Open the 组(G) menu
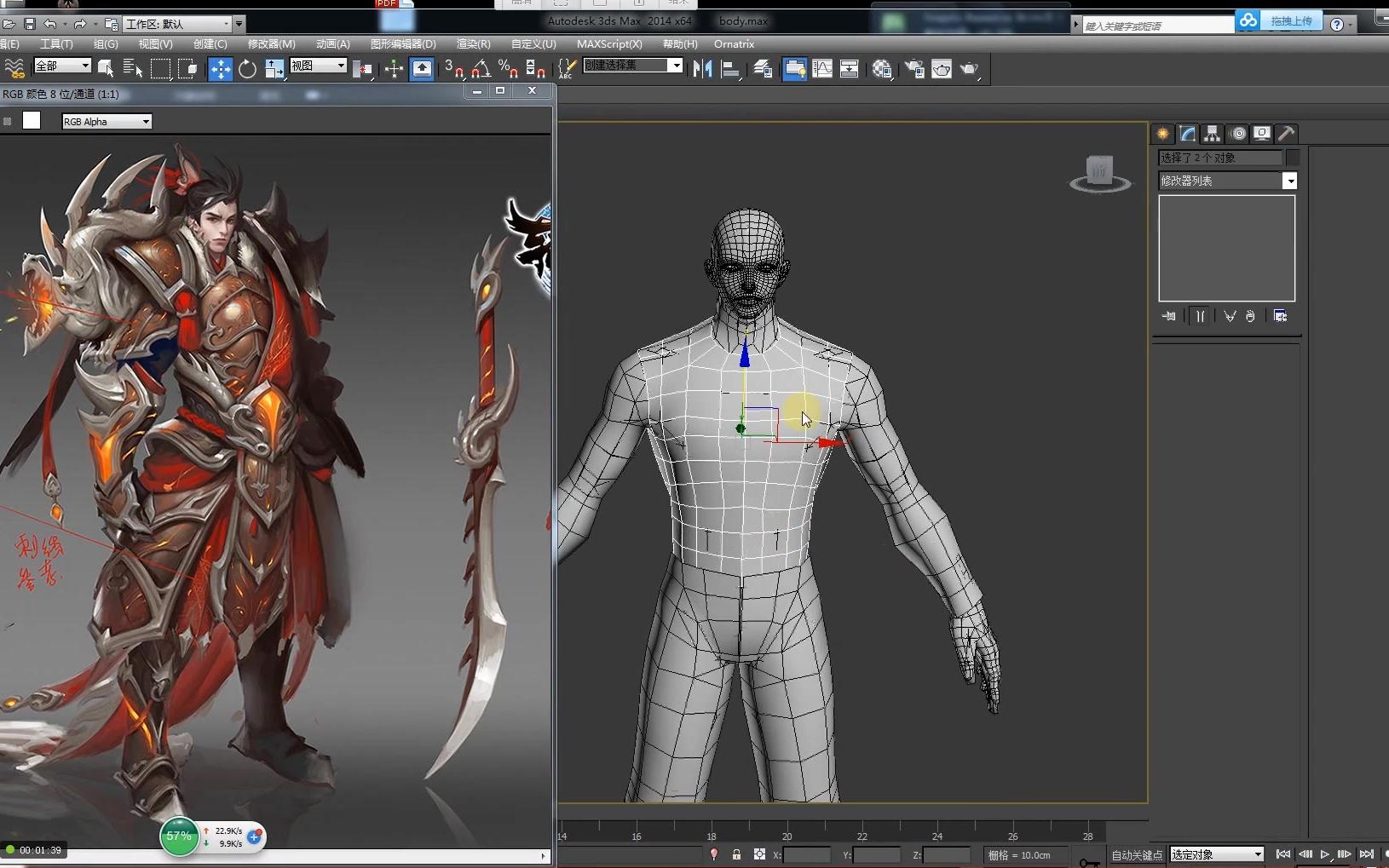Screen dimensions: 1389x868 tap(106, 44)
